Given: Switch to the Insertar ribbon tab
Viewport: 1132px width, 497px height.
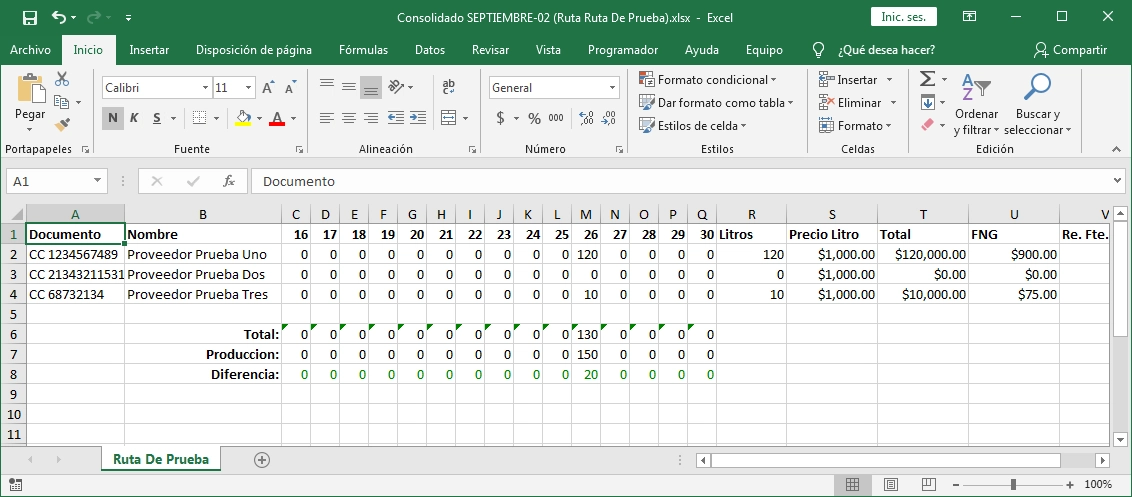Looking at the screenshot, I should [x=149, y=50].
